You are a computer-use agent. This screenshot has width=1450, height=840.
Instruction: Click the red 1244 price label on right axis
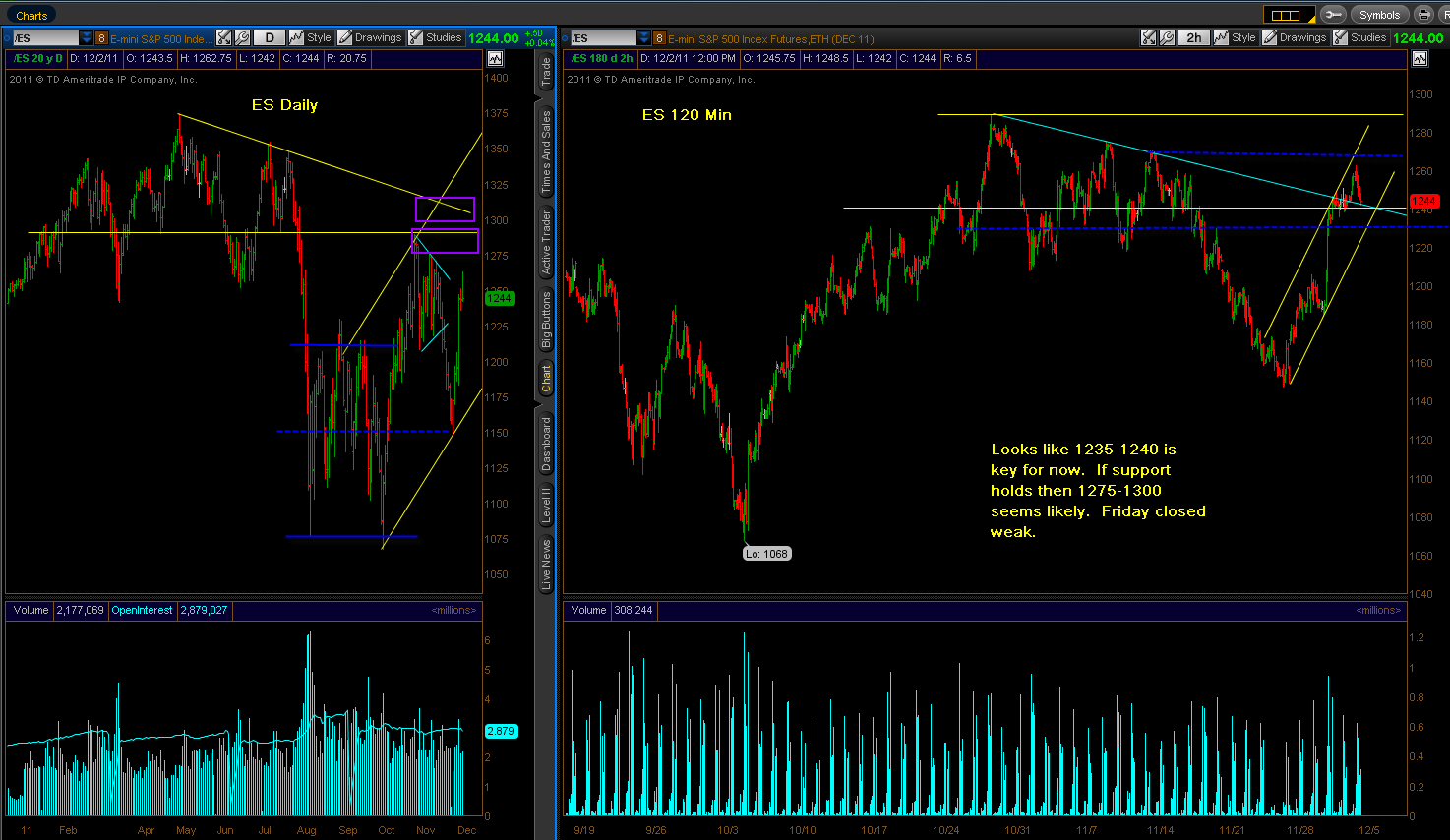pyautogui.click(x=1424, y=201)
